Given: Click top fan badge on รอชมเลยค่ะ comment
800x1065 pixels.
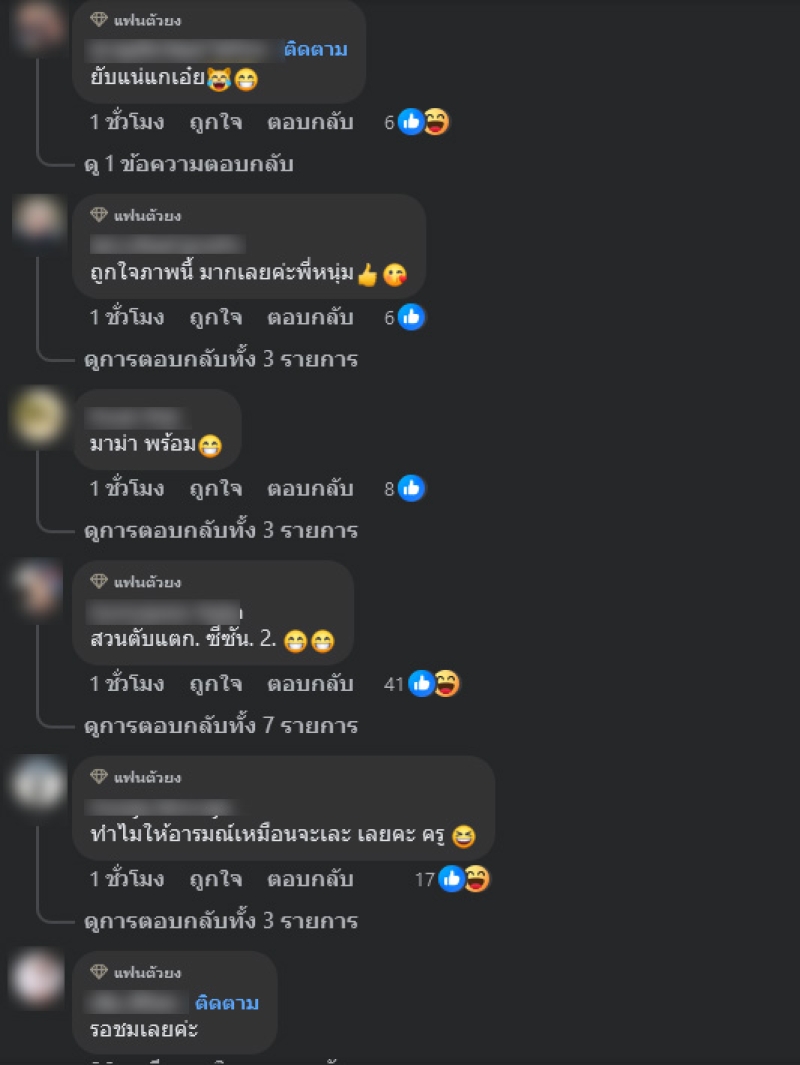Looking at the screenshot, I should (99, 972).
